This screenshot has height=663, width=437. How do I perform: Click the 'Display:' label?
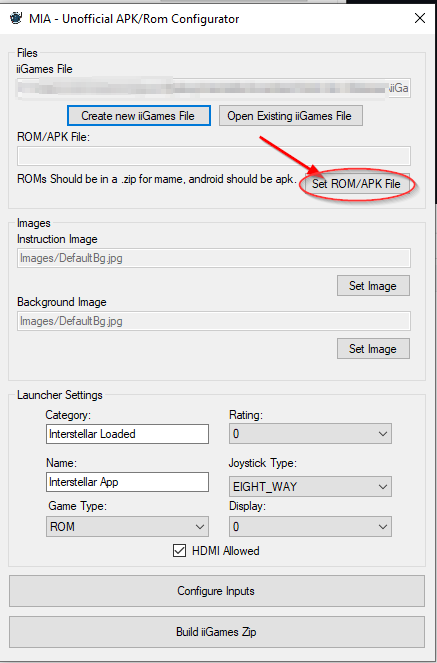(x=247, y=506)
